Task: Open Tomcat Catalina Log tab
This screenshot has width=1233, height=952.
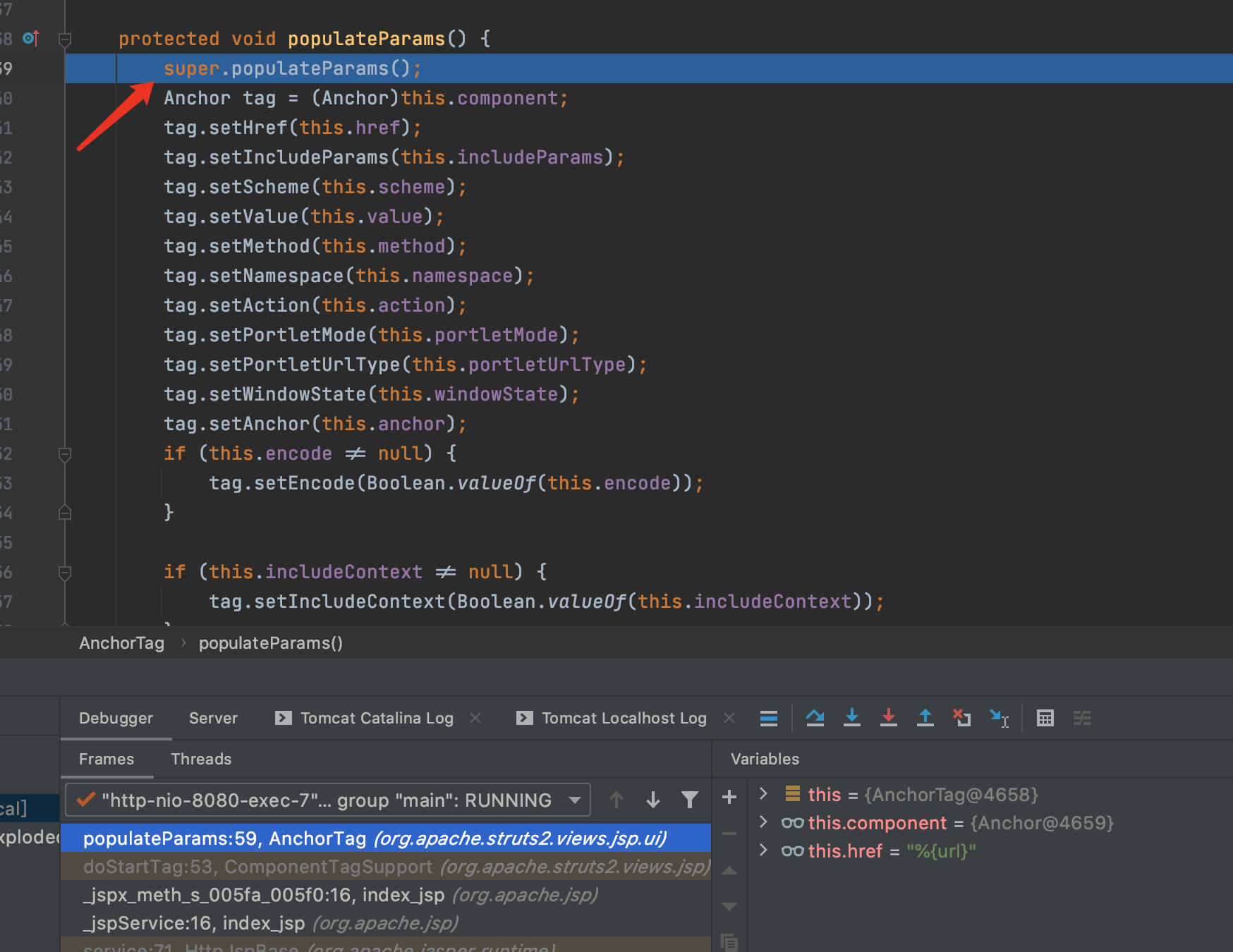Action: [377, 718]
